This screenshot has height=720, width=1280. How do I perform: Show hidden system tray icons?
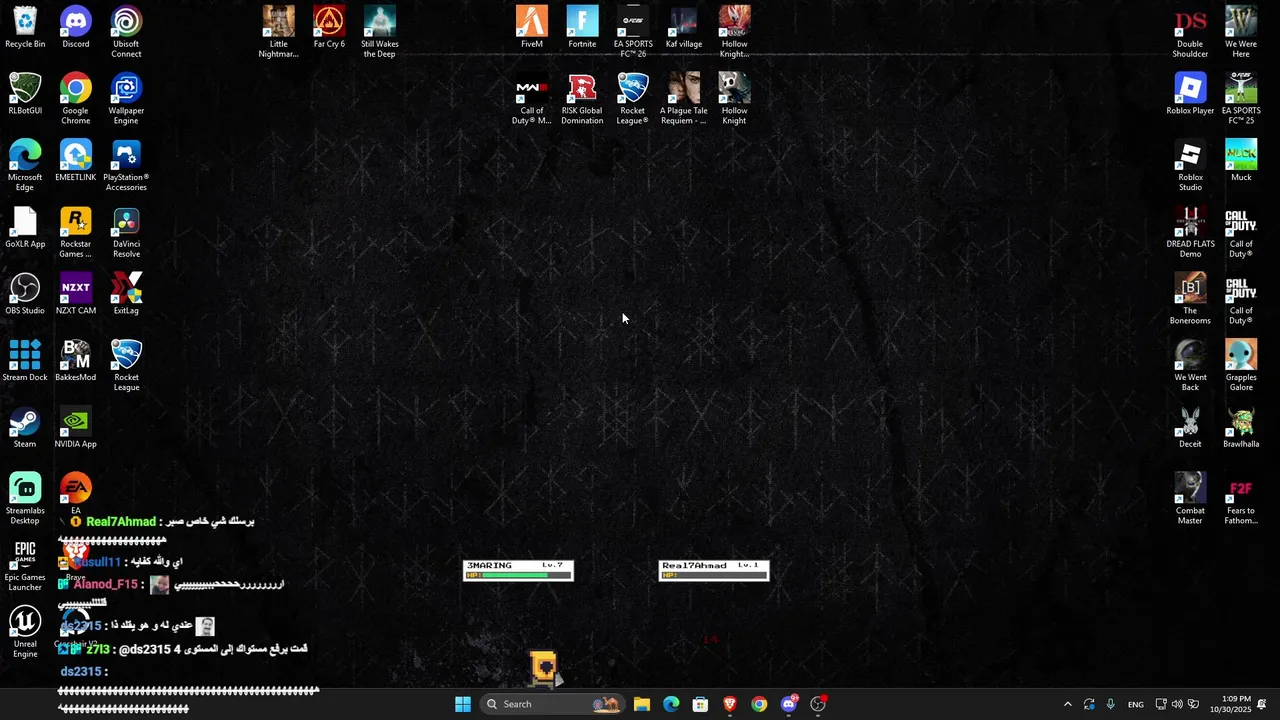pos(1067,704)
